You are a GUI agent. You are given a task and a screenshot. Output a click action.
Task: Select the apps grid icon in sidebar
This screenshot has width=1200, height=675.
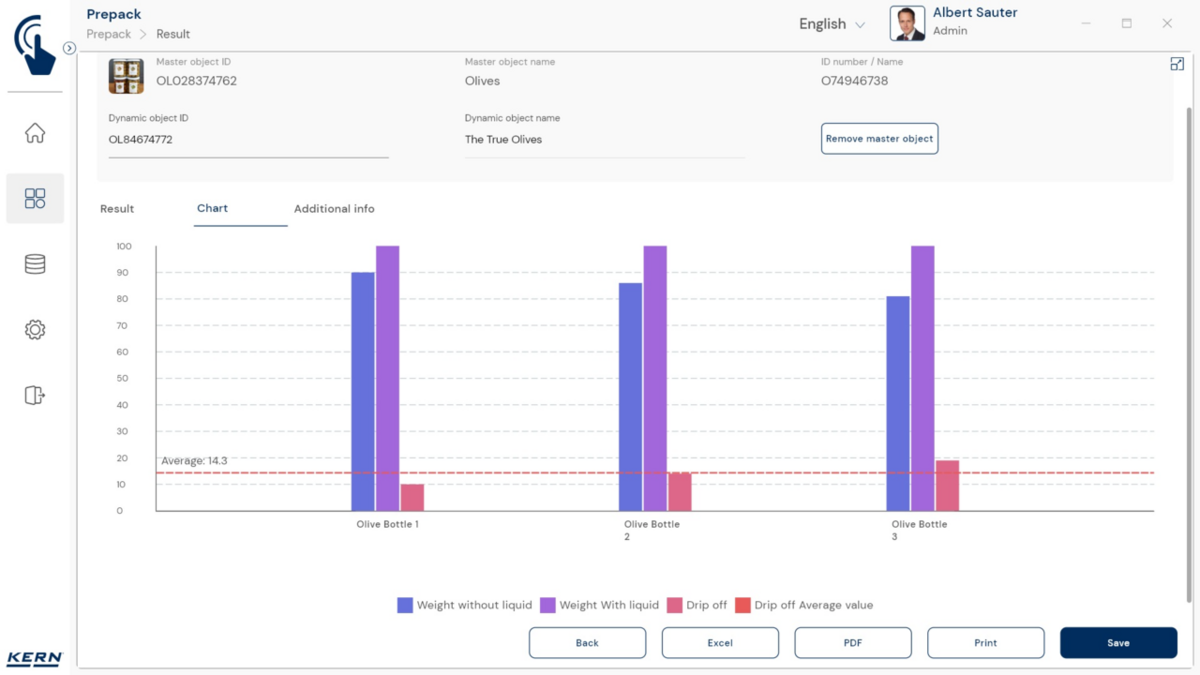click(x=35, y=198)
